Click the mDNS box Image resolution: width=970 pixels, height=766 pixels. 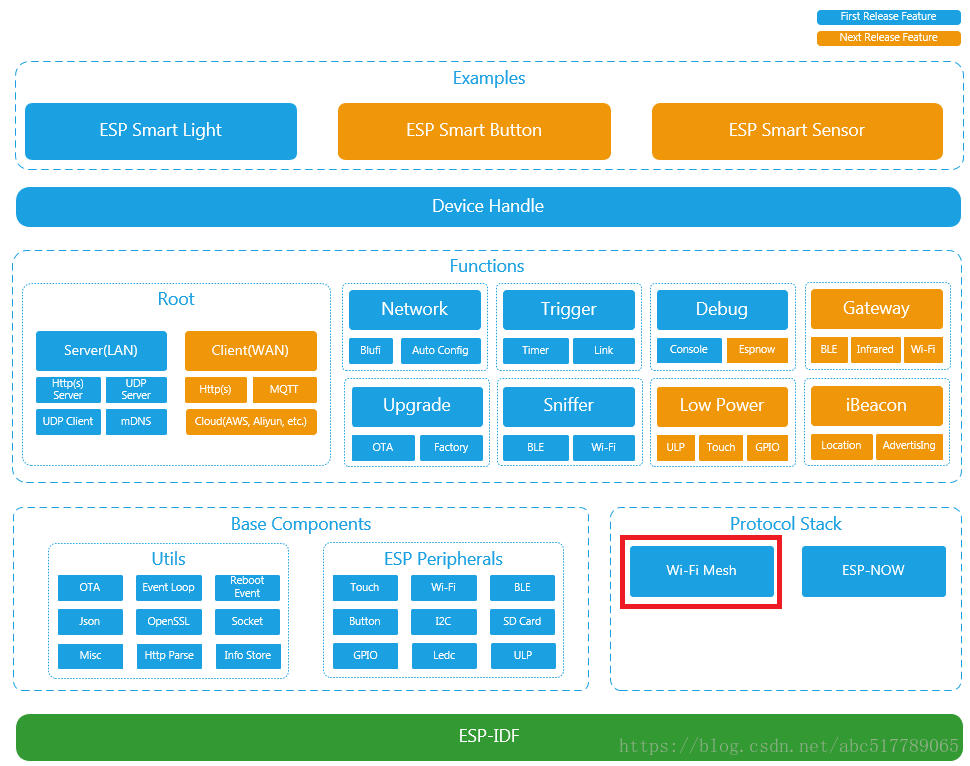[136, 422]
